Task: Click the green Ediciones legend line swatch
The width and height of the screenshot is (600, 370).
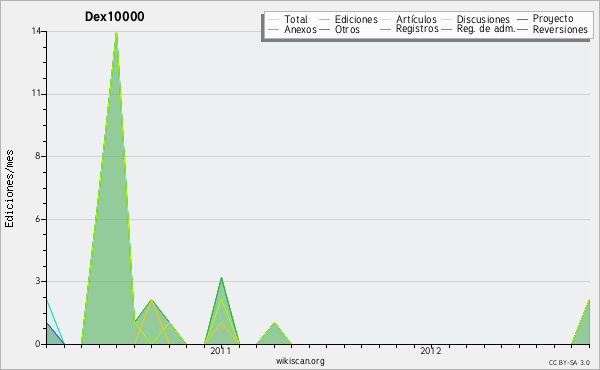Action: (x=324, y=20)
